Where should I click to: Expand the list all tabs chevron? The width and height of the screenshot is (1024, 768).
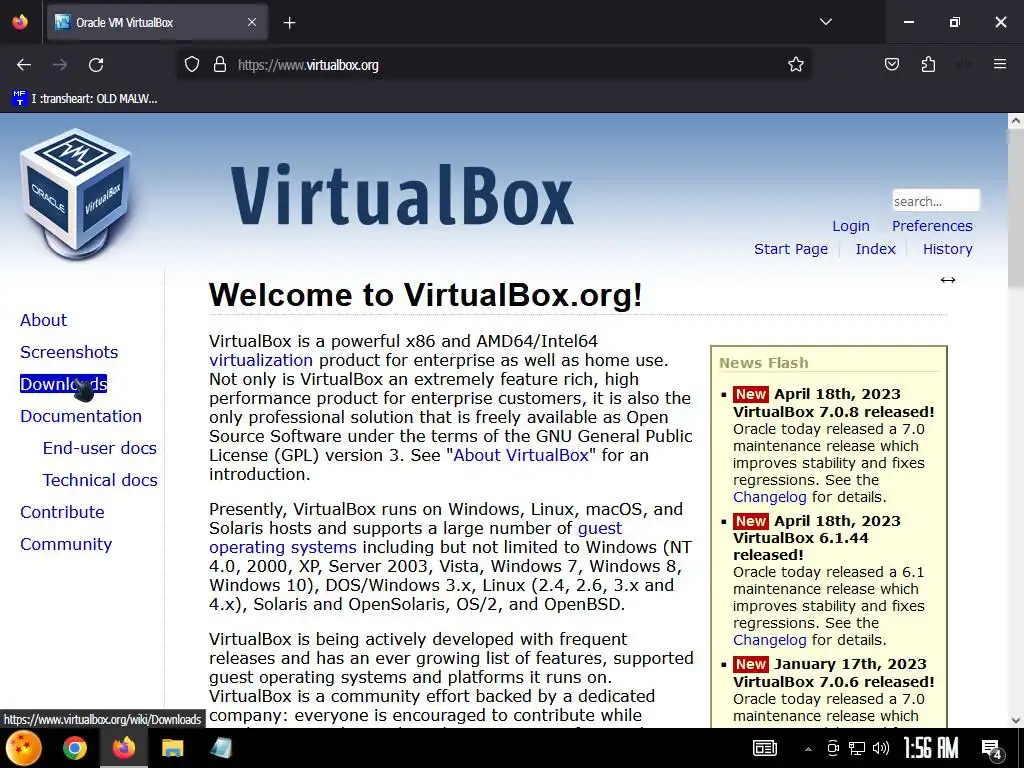point(825,22)
